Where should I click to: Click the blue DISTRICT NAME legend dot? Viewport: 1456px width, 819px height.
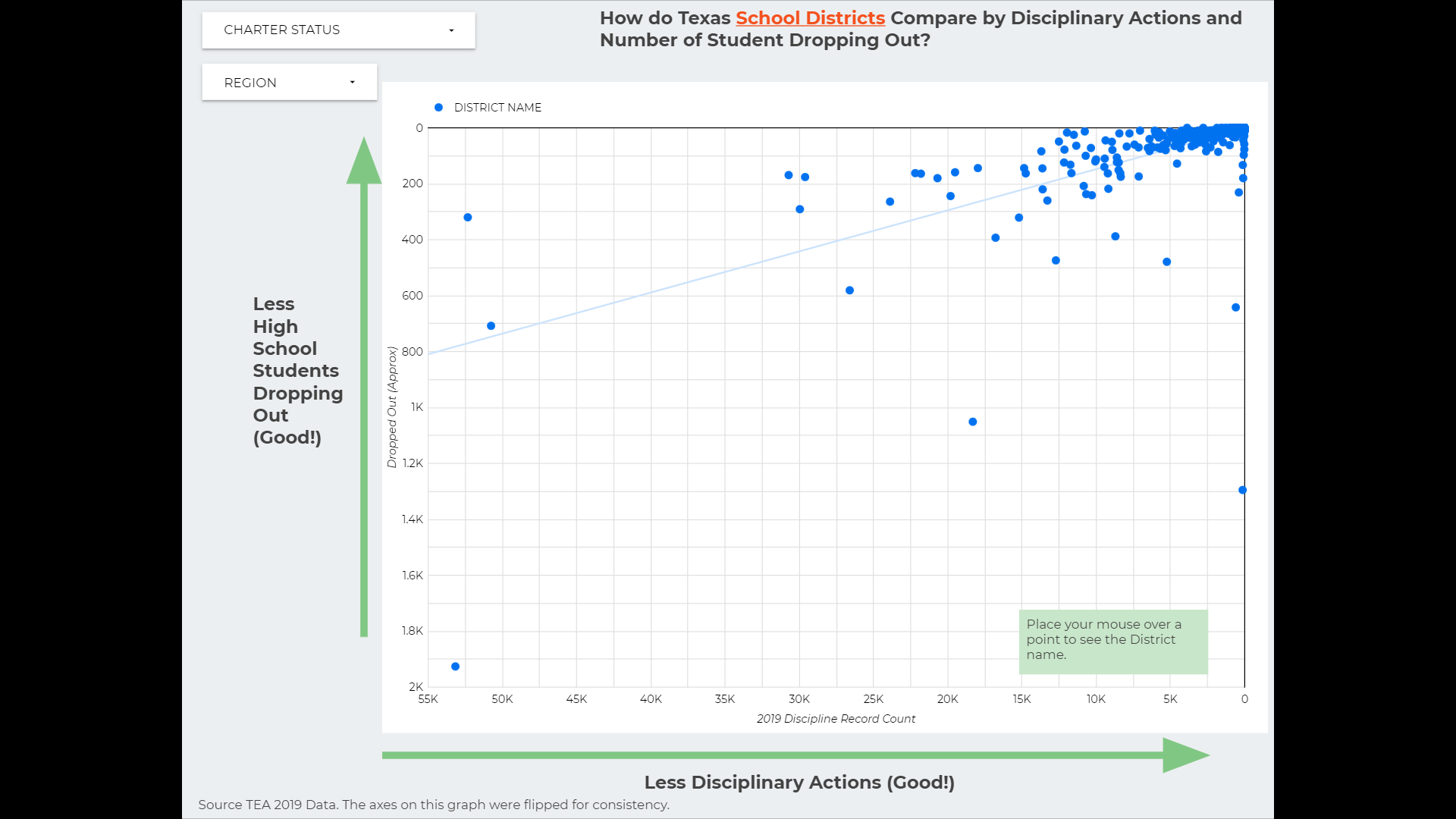click(438, 108)
